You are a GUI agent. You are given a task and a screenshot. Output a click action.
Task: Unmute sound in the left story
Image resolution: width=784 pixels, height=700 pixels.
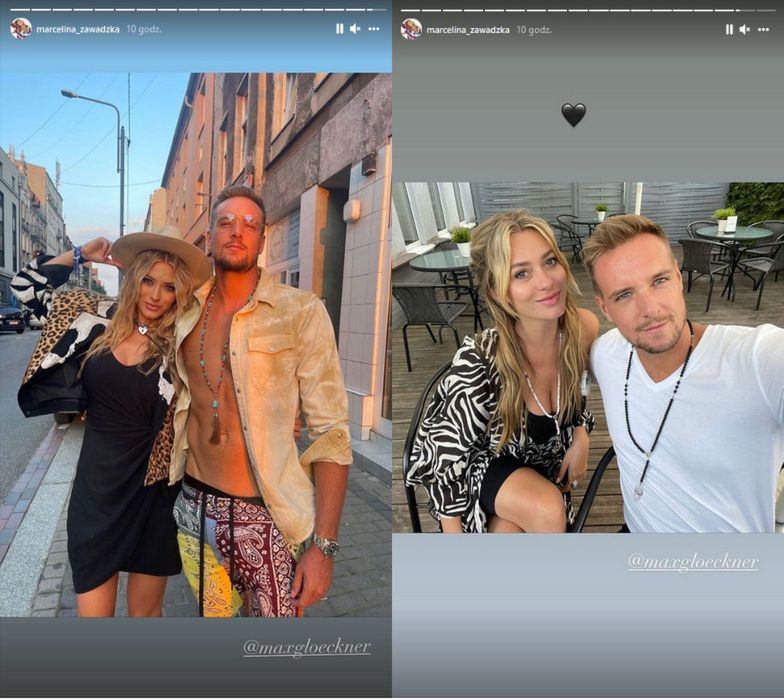(x=356, y=29)
